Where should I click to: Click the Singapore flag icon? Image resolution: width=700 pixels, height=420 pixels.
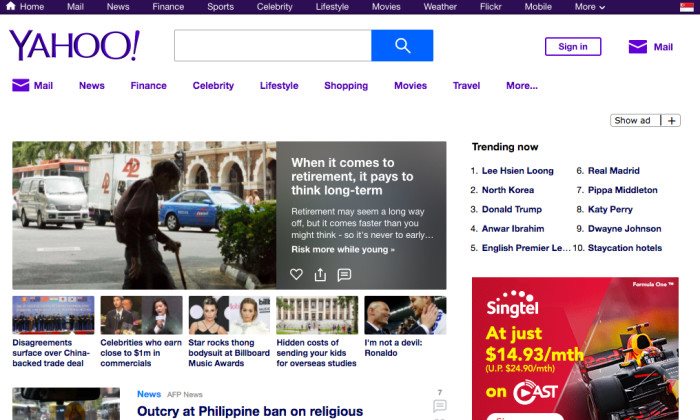click(x=685, y=7)
